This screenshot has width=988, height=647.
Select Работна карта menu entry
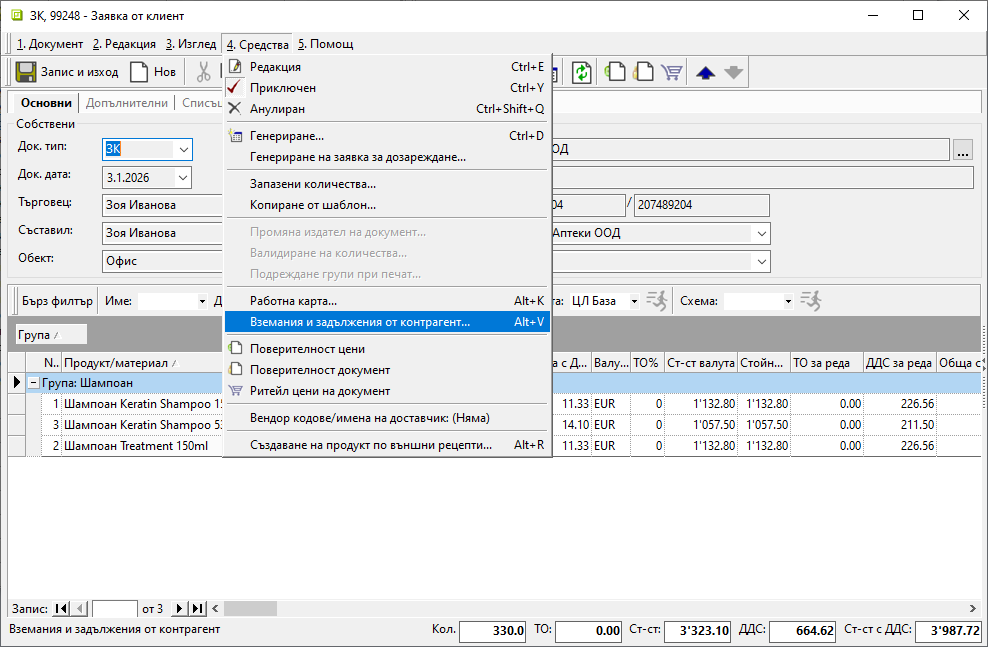click(293, 300)
